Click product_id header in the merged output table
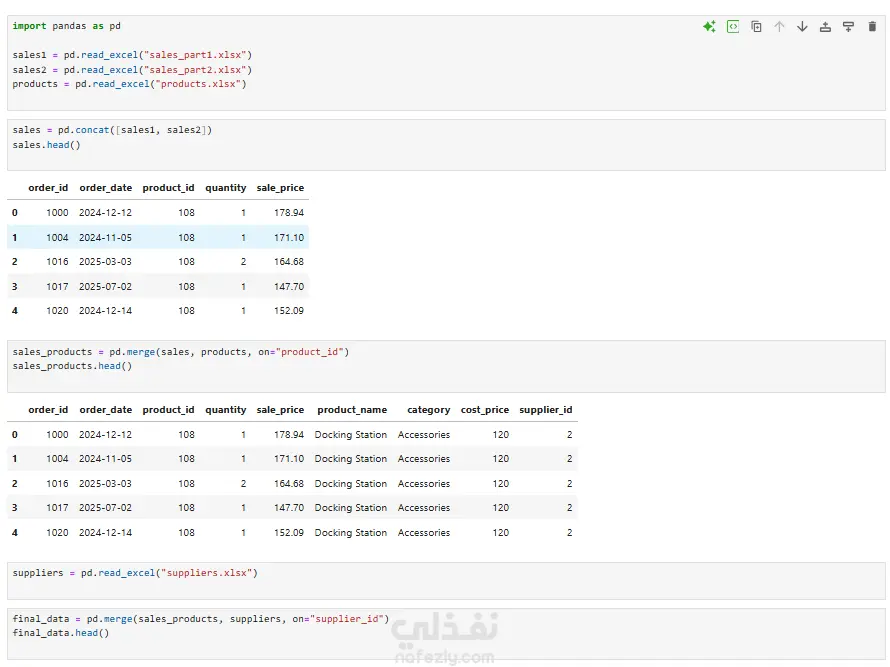The height and width of the screenshot is (667, 890). pos(168,410)
